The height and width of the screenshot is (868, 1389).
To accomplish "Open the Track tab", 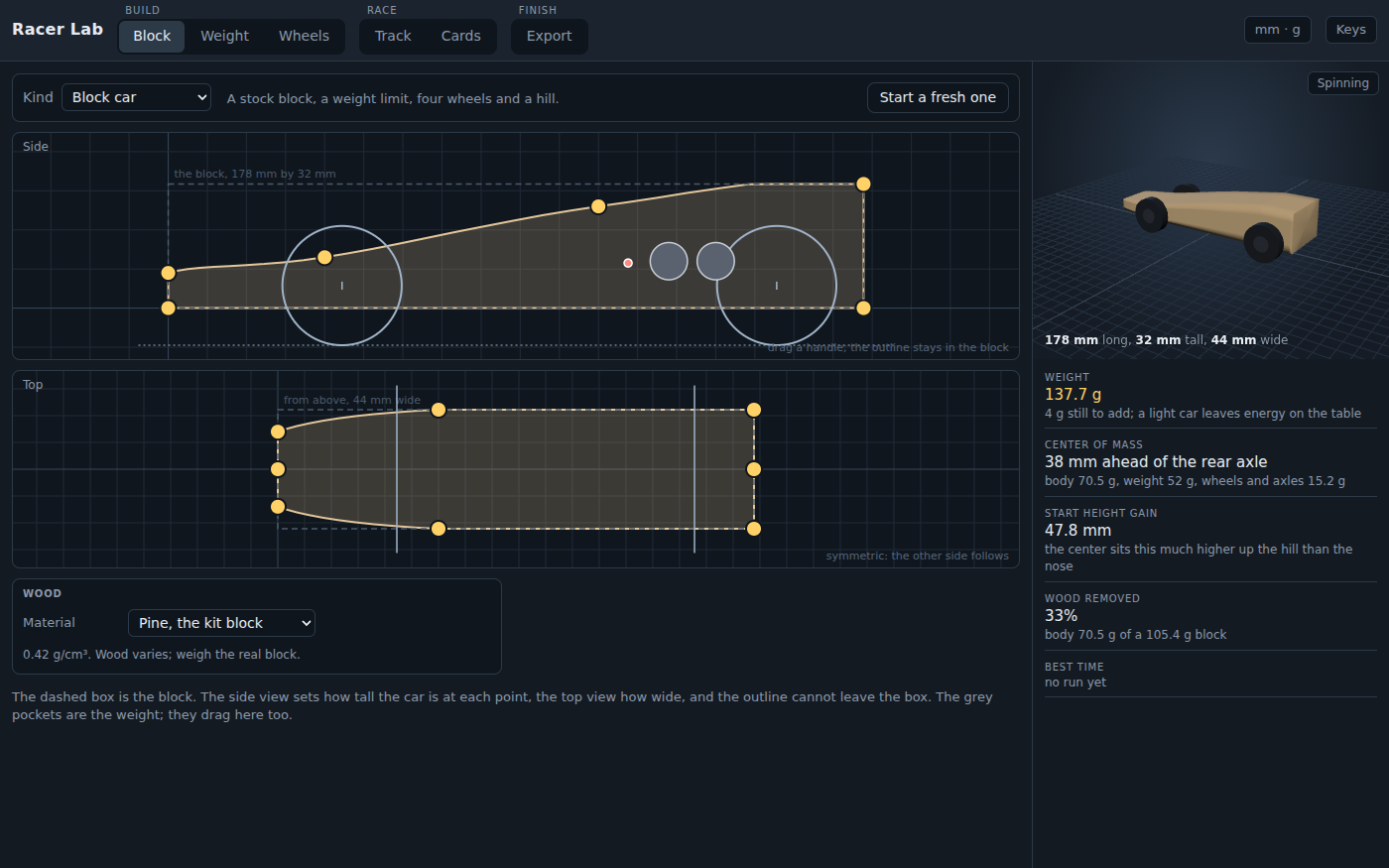I will pyautogui.click(x=393, y=36).
